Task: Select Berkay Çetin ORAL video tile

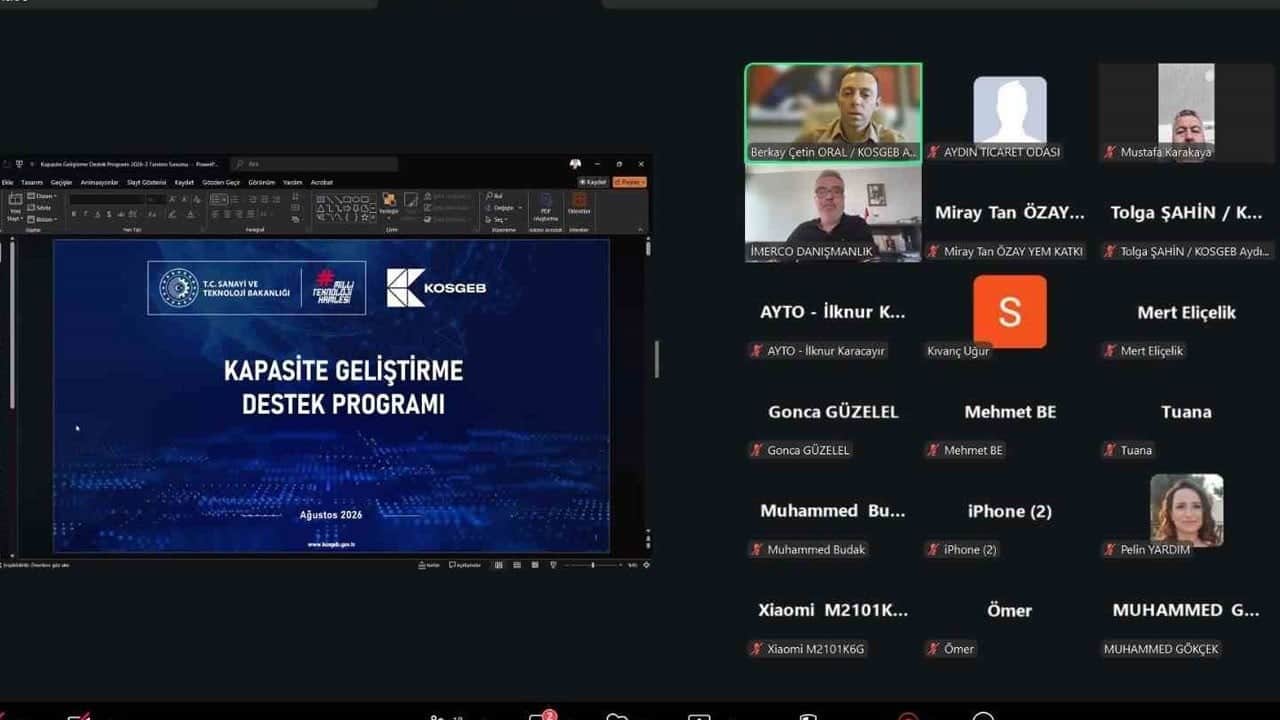Action: click(x=833, y=113)
